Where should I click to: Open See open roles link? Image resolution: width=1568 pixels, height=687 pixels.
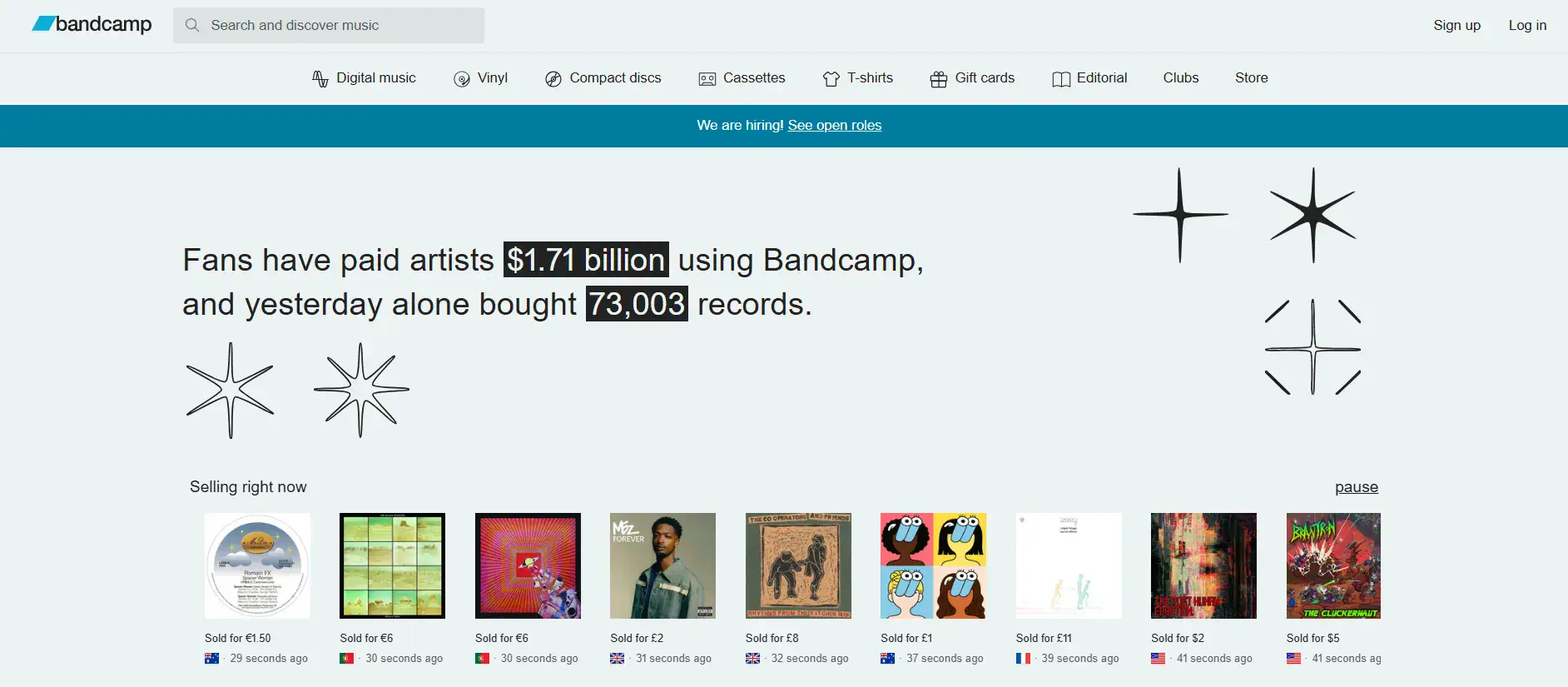click(x=834, y=125)
